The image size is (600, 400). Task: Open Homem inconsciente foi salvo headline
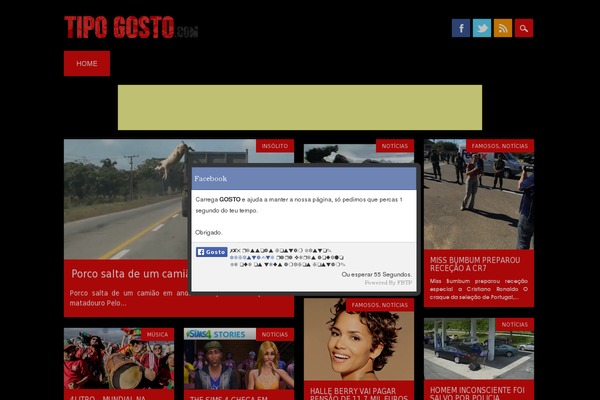477,393
